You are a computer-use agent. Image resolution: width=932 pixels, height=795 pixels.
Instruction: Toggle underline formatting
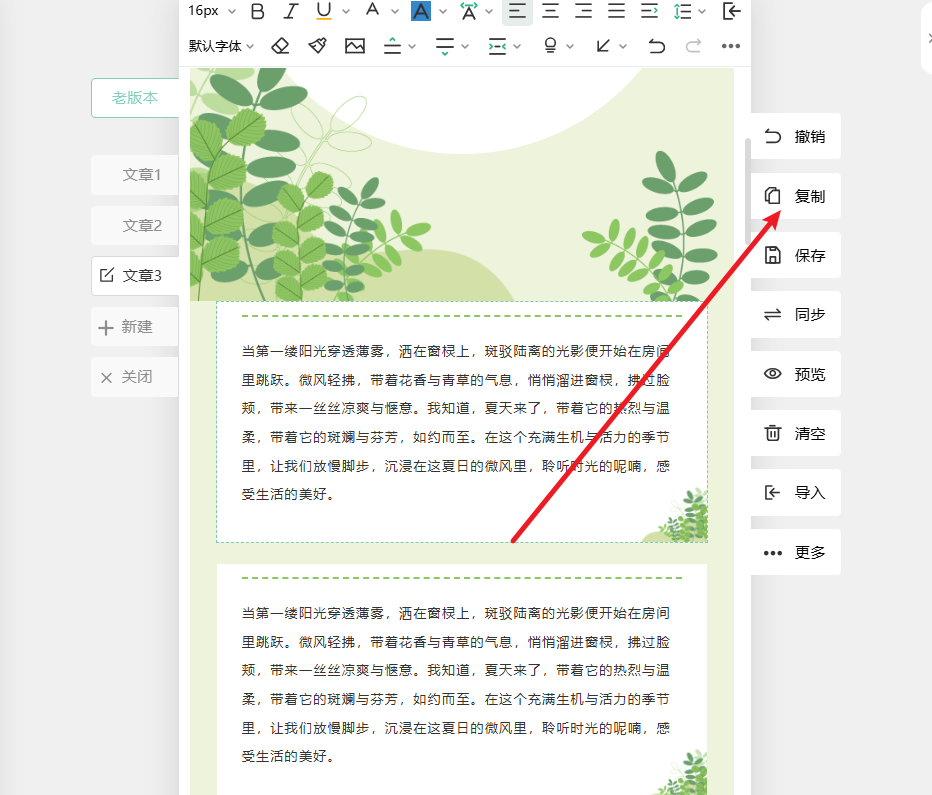[323, 11]
